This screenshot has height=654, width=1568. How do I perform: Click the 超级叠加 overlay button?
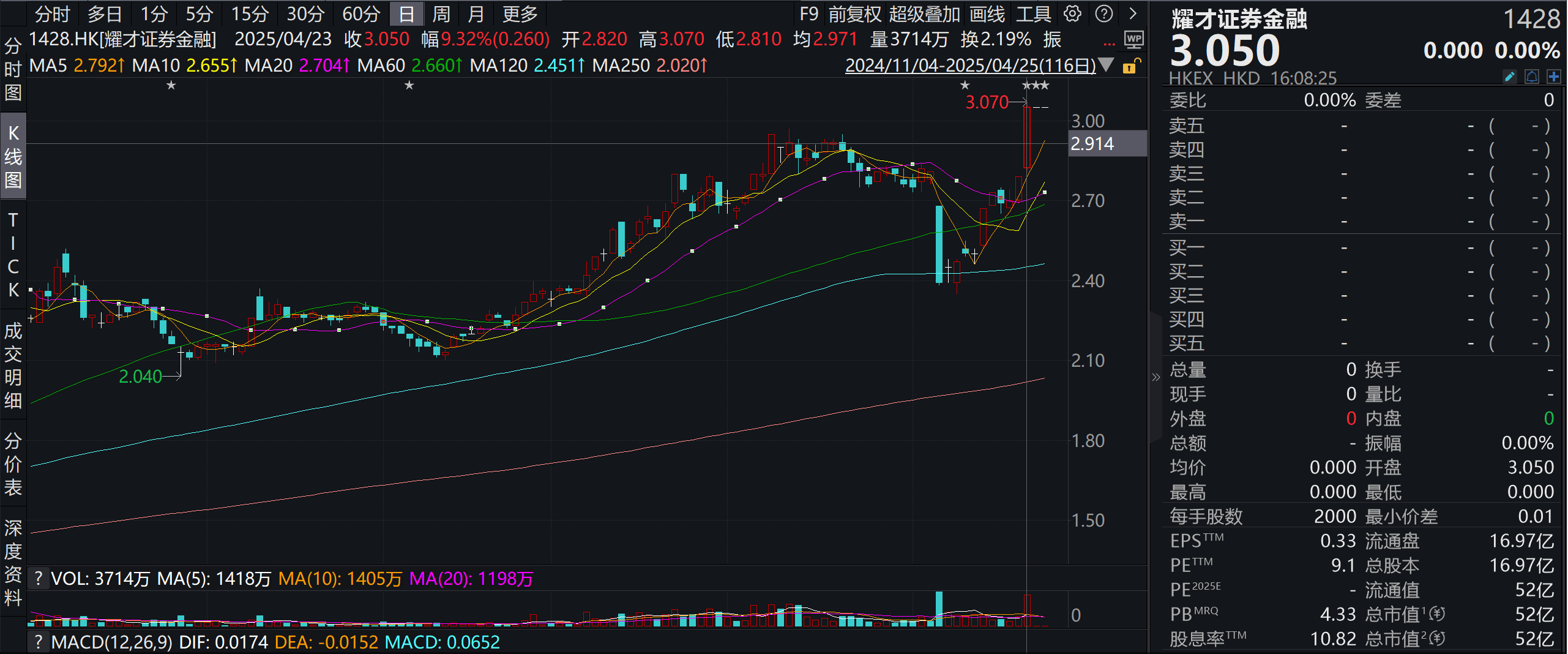(x=924, y=13)
